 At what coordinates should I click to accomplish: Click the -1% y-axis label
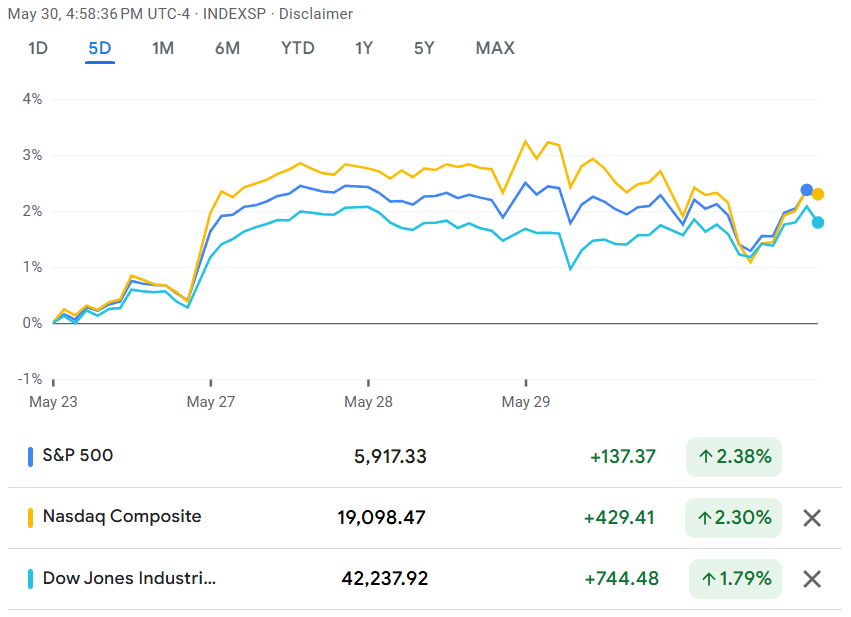(30, 379)
